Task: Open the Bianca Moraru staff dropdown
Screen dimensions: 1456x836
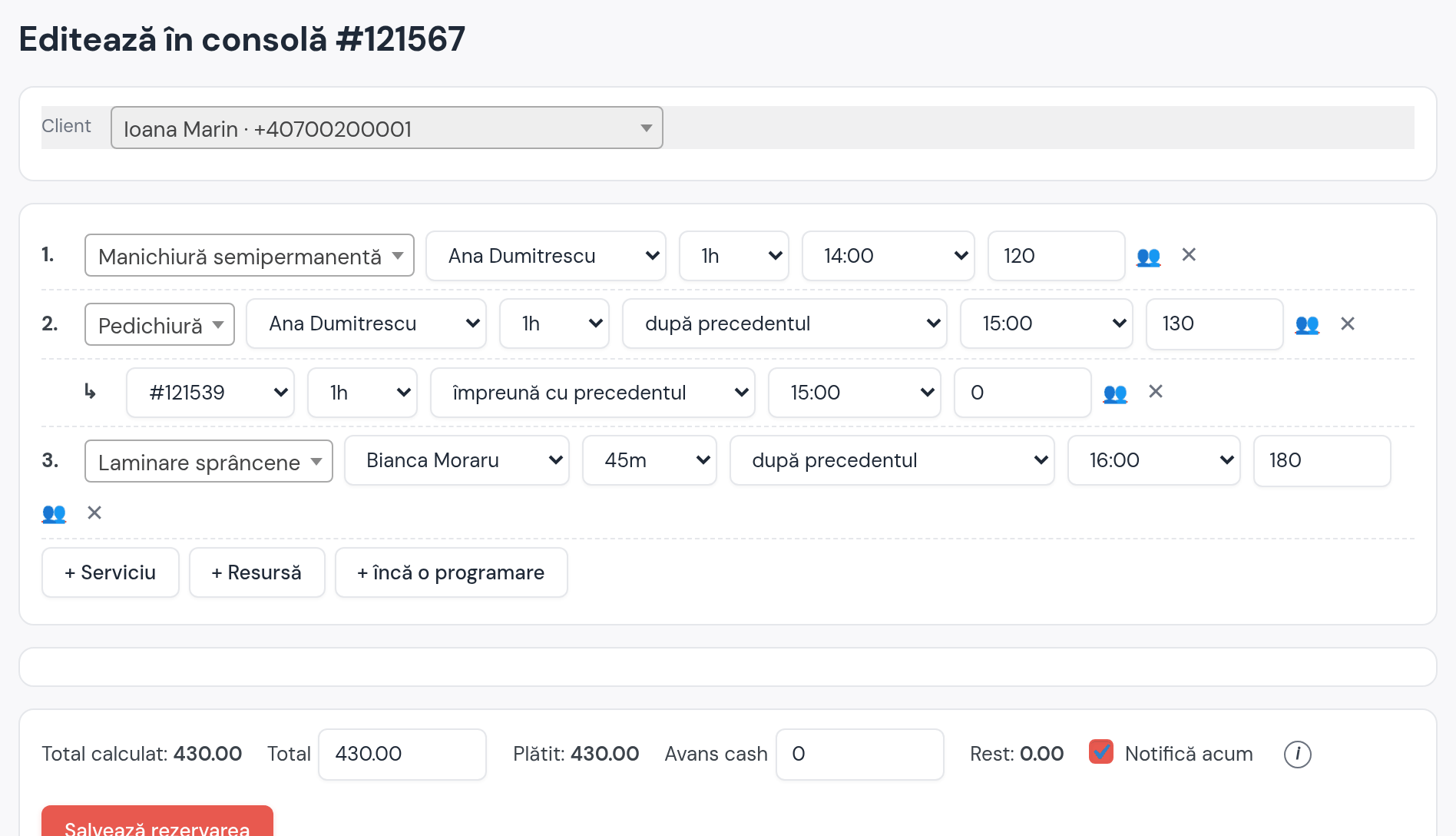Action: (457, 460)
